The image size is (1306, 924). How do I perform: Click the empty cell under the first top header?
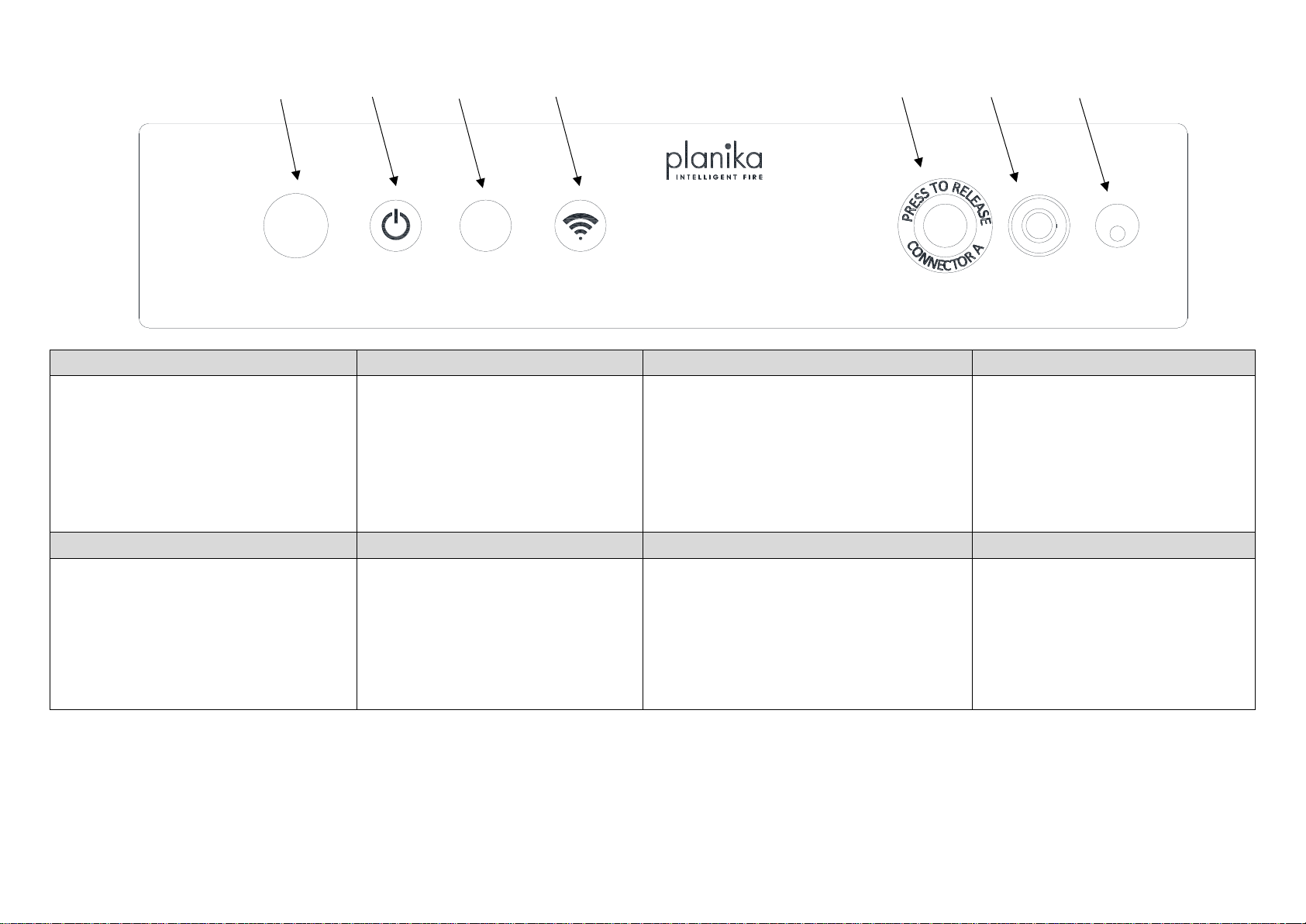tap(203, 453)
